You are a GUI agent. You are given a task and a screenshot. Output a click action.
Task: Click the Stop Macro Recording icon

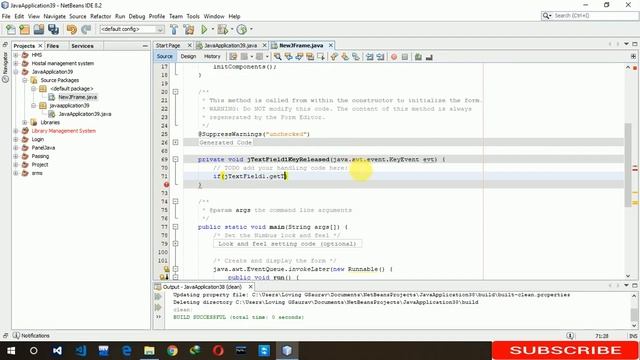tap(405, 57)
